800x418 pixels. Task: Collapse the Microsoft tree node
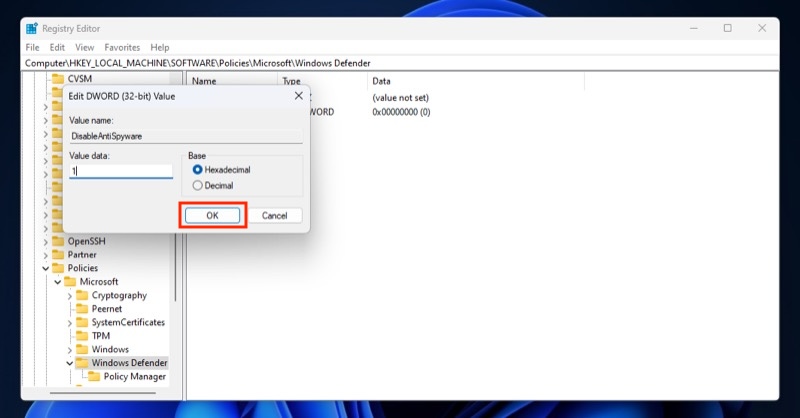[x=58, y=282]
